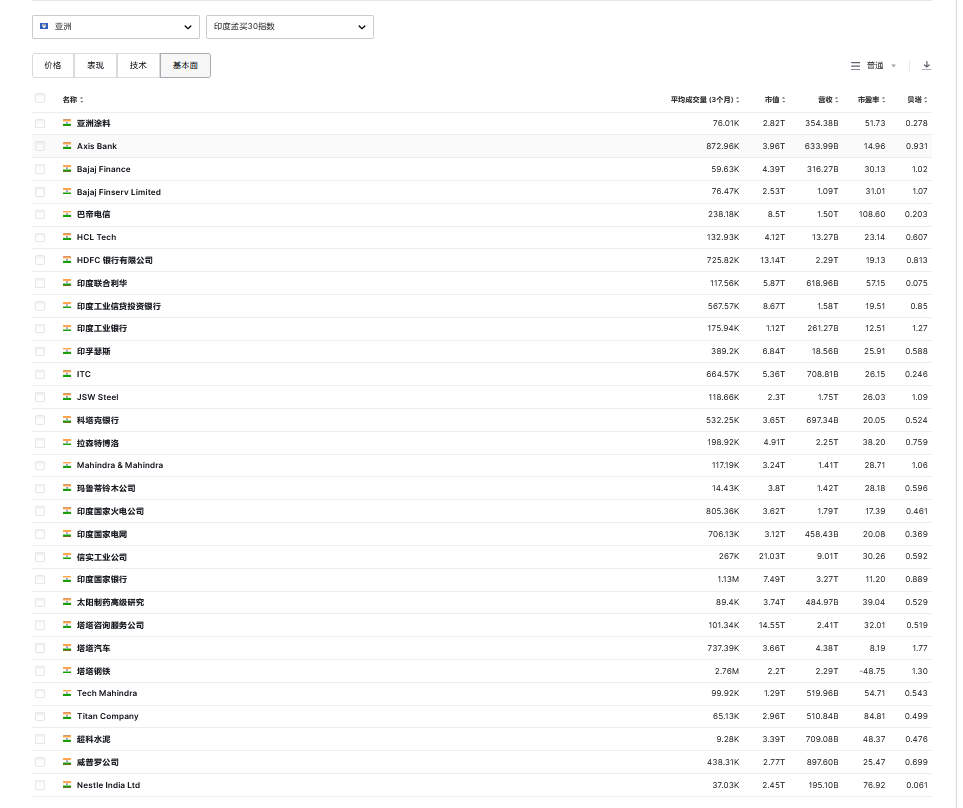Click the 872.96K volume for Axis Bank

click(x=723, y=146)
